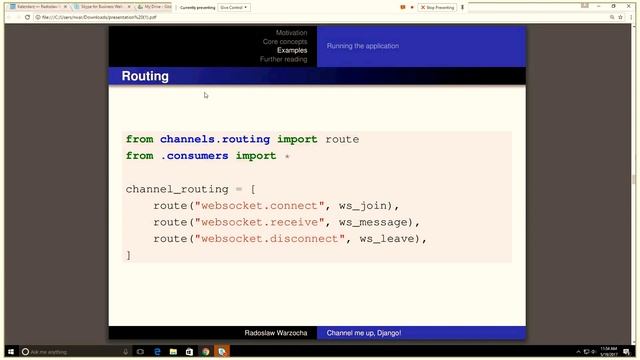Image resolution: width=640 pixels, height=360 pixels.
Task: Click the pin icon on the presenting bar
Action: [462, 7]
